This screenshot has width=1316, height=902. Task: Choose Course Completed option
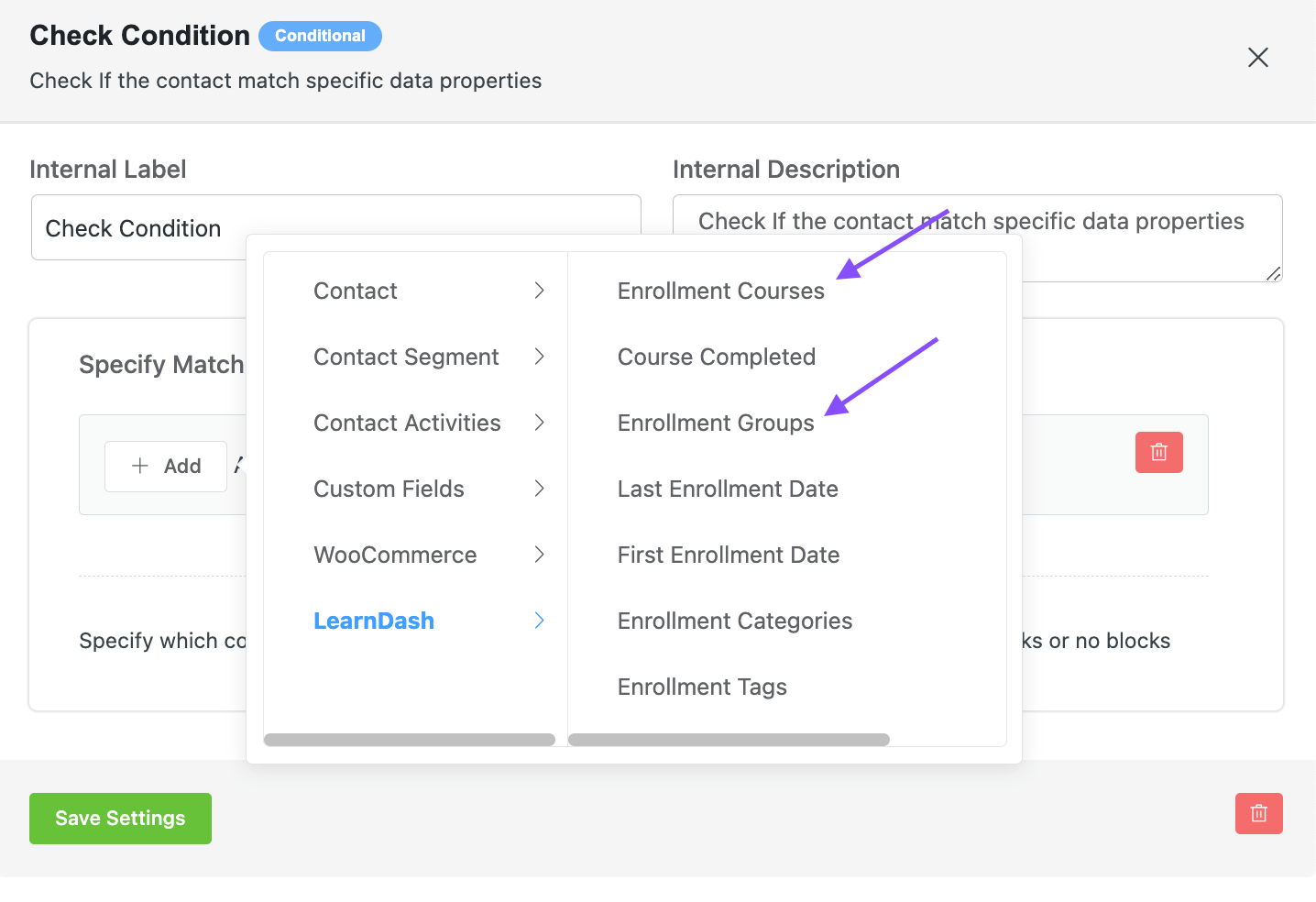click(716, 357)
